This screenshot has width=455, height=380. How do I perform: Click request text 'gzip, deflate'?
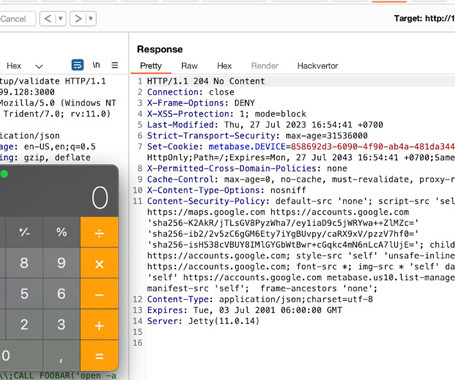pyautogui.click(x=57, y=157)
